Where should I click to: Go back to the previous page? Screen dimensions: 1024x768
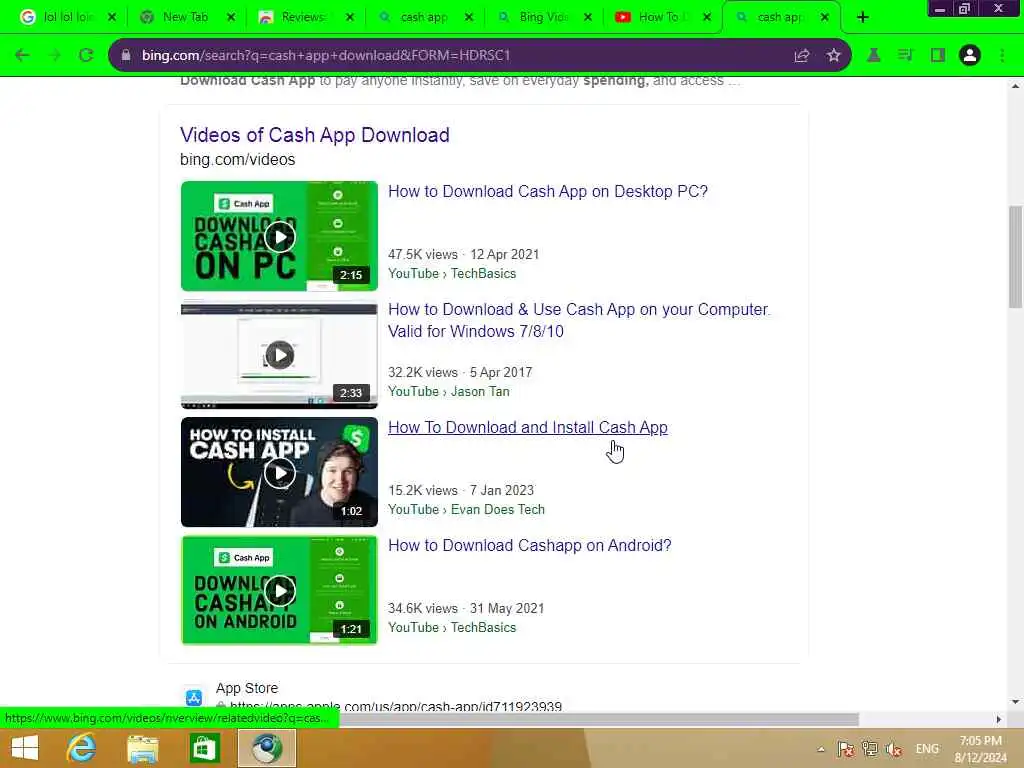click(22, 56)
